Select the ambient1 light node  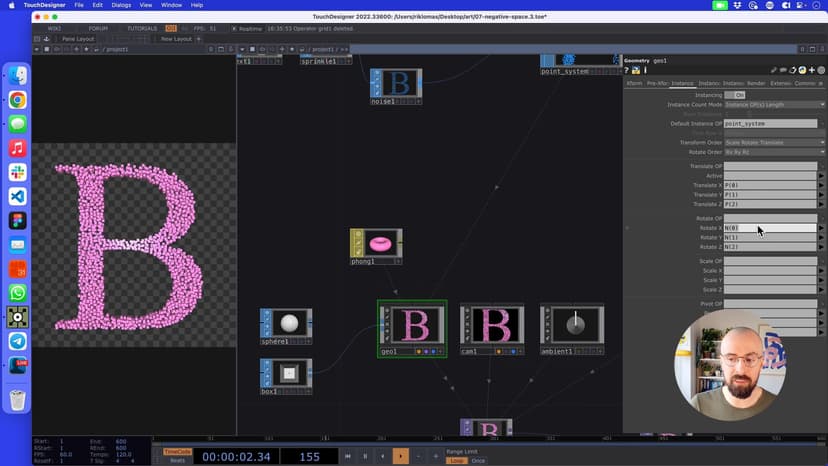[x=574, y=325]
